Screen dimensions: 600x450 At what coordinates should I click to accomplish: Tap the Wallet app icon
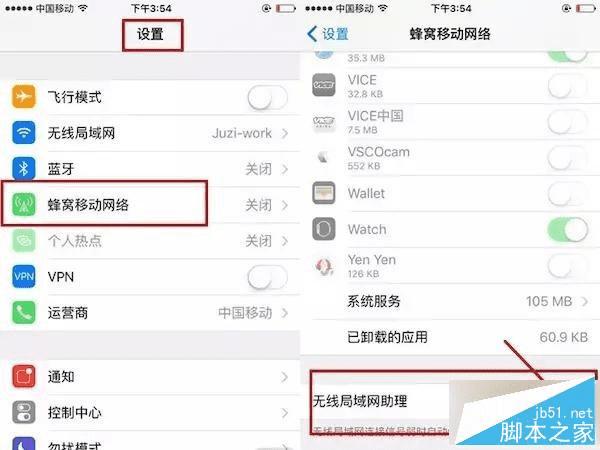tap(324, 193)
